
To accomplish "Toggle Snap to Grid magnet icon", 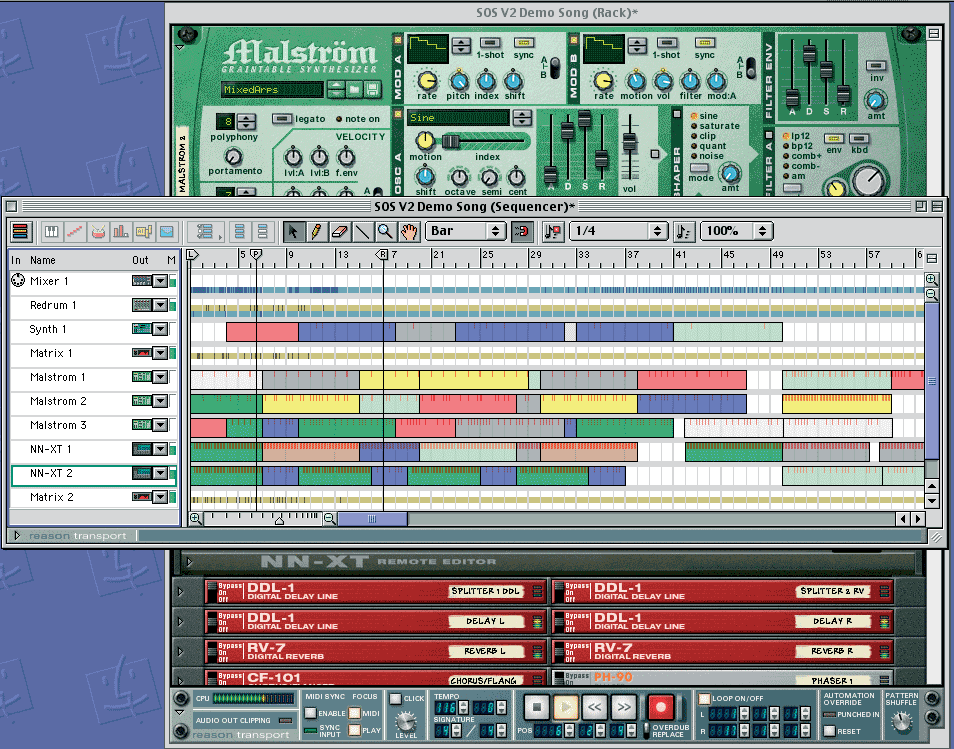I will coord(521,231).
